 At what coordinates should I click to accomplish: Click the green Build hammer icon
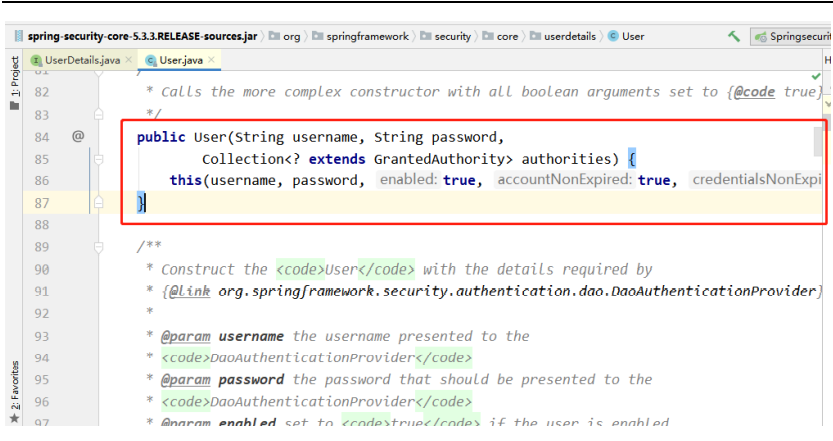pos(735,36)
